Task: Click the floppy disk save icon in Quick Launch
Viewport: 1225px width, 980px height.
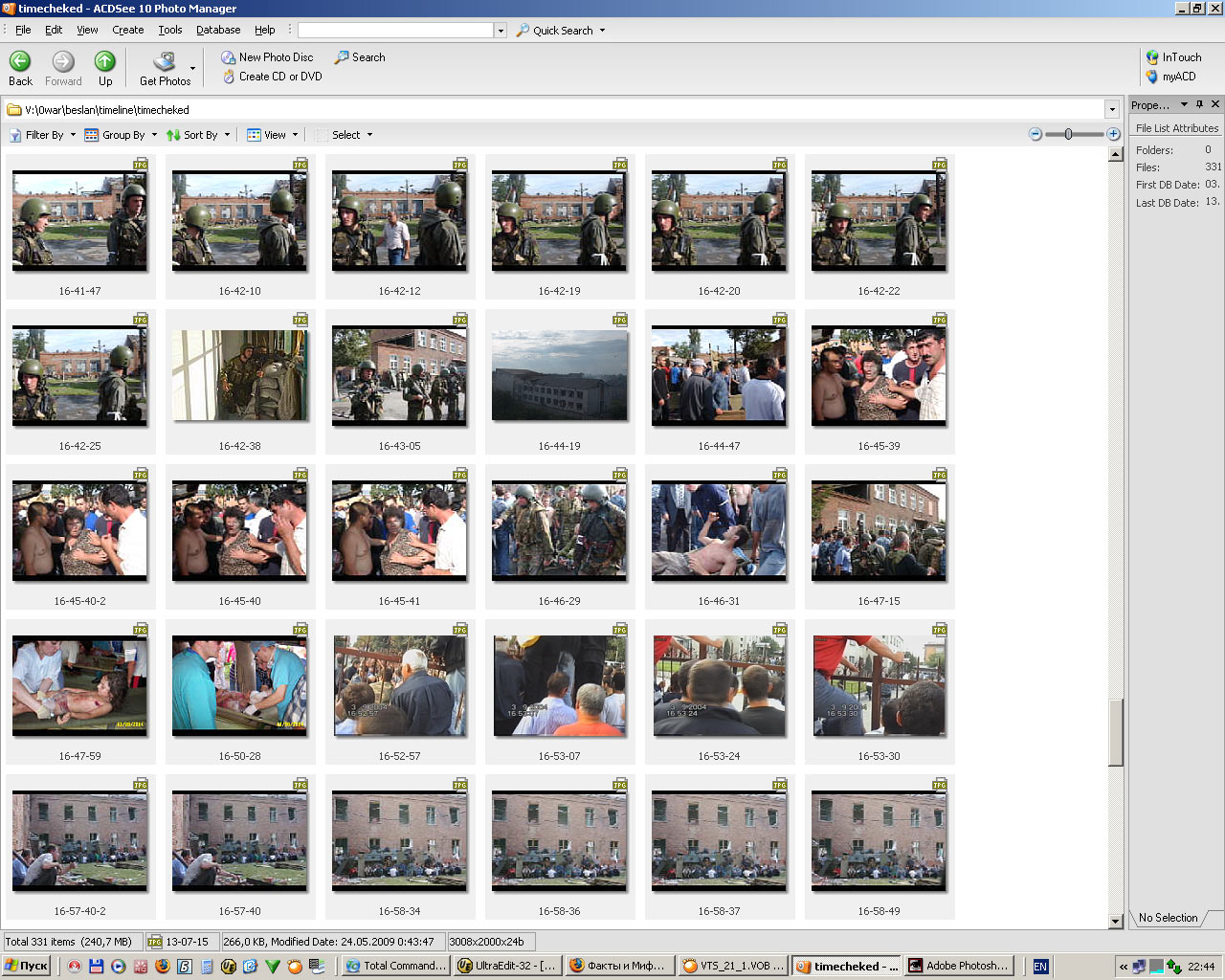Action: pyautogui.click(x=96, y=966)
